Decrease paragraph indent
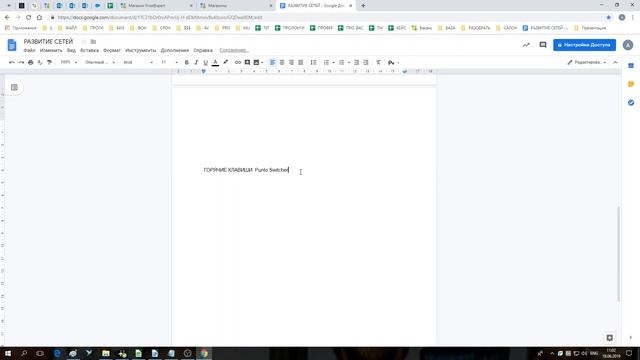640x360 pixels. click(x=356, y=62)
